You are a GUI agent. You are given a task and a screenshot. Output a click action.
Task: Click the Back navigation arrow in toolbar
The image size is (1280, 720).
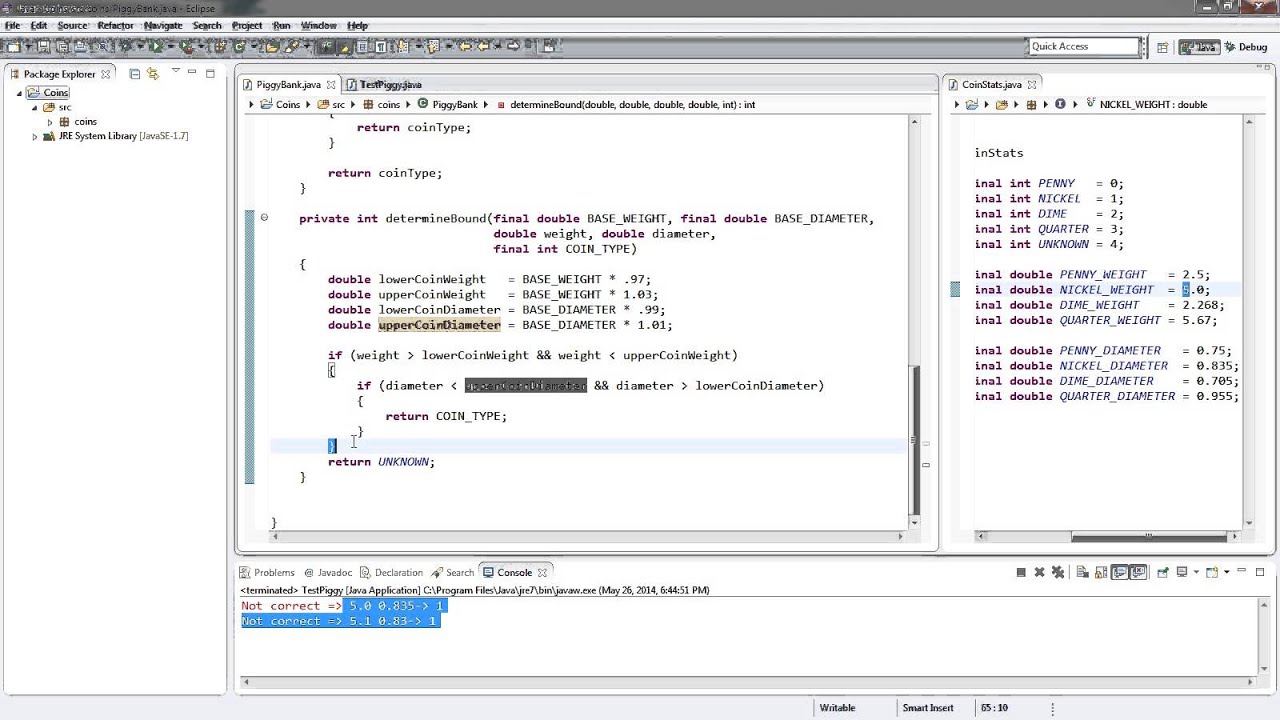482,46
